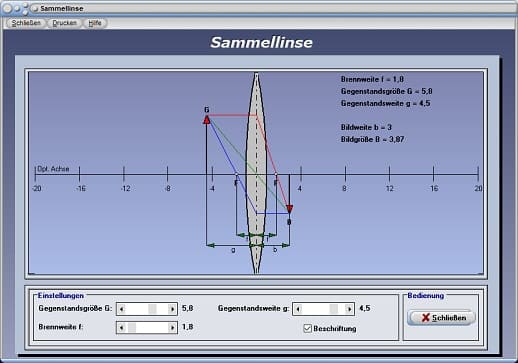This screenshot has height=363, width=518.
Task: Click left arrow of Brennweite f scrollbar
Action: coord(122,328)
